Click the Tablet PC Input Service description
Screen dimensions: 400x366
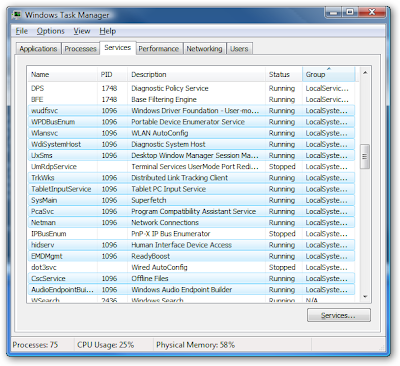tap(168, 189)
